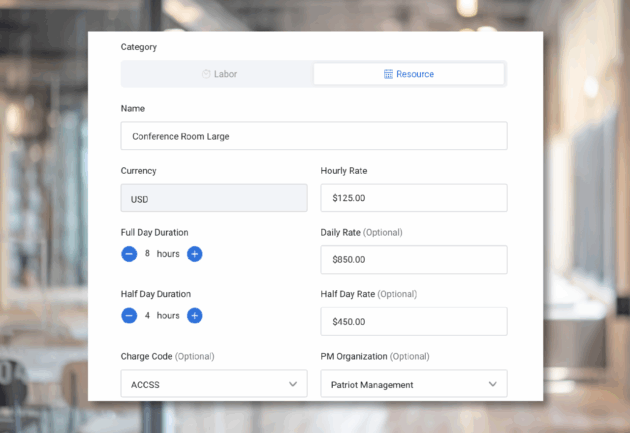Expand the PM Organization chevron
The image size is (630, 433).
(493, 384)
